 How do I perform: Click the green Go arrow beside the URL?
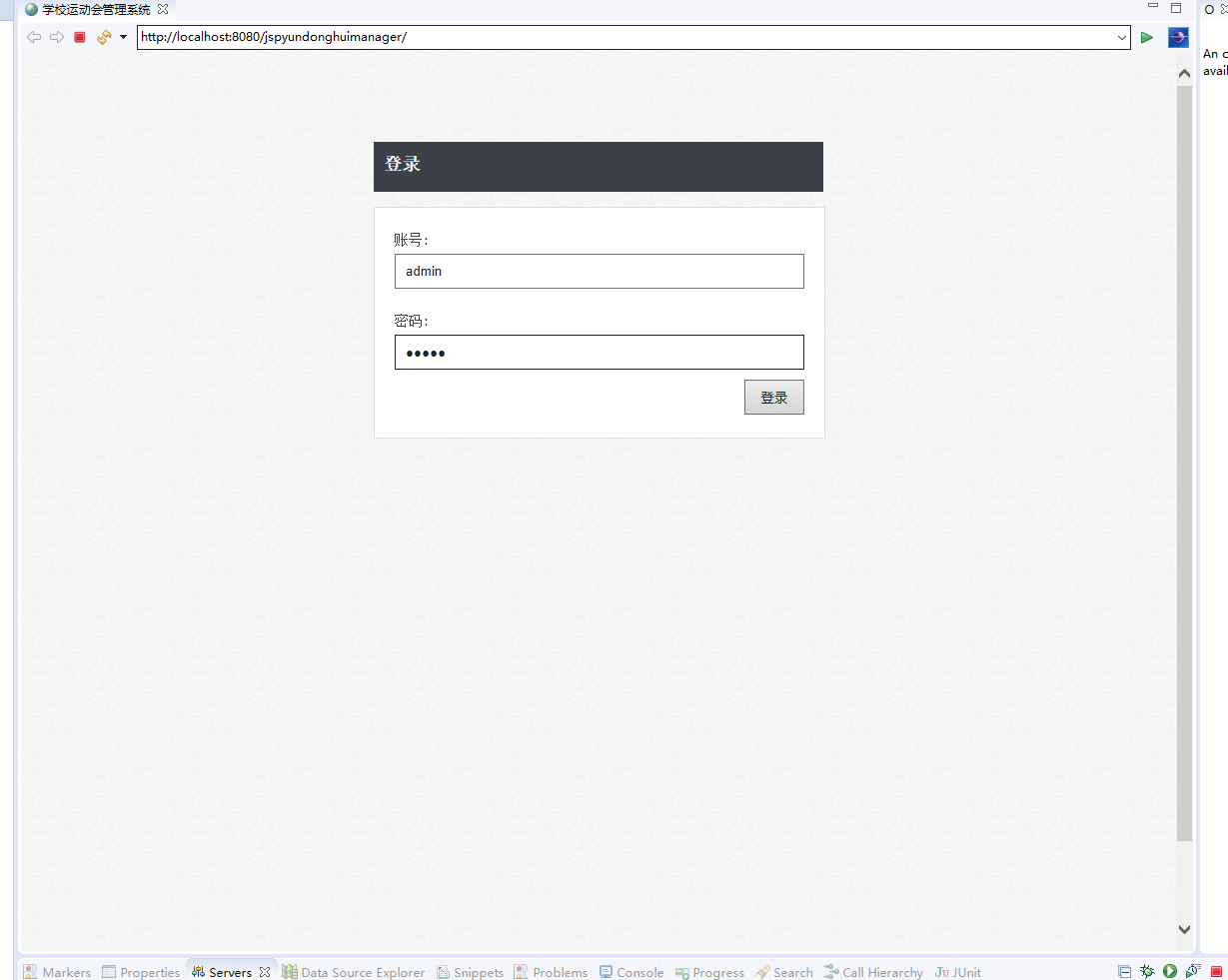click(1146, 37)
